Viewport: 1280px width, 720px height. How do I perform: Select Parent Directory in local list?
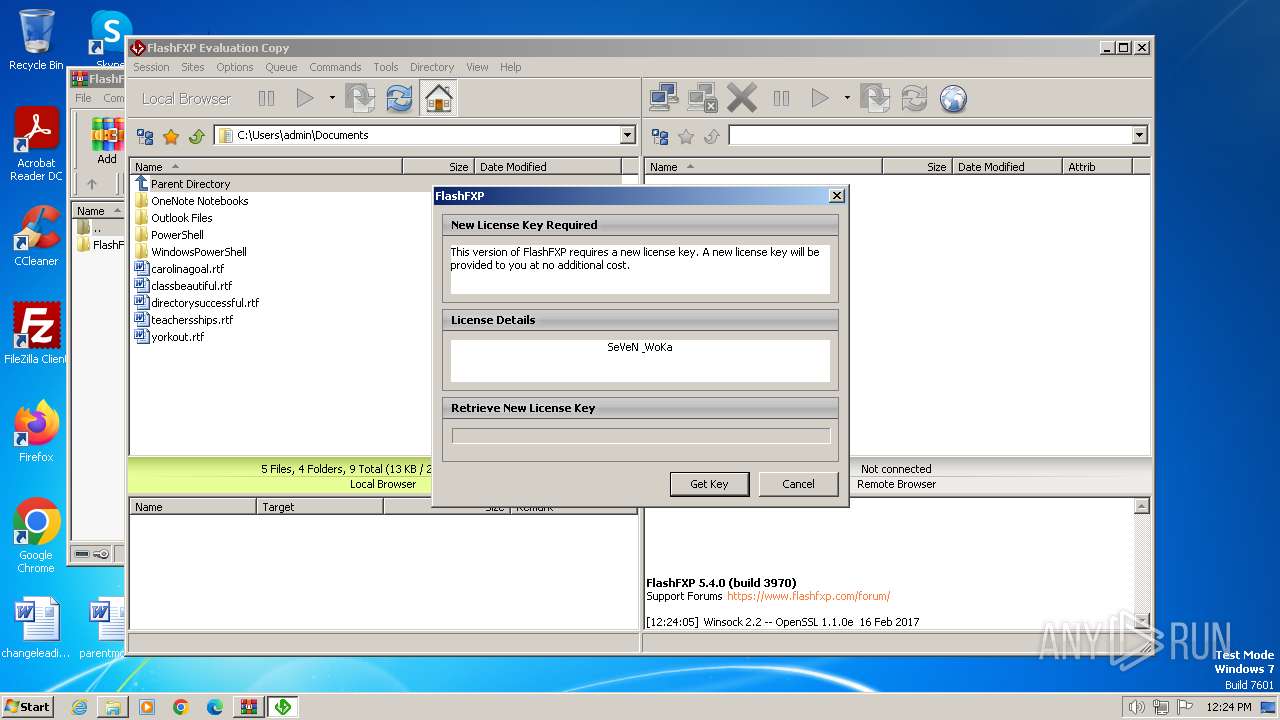190,184
